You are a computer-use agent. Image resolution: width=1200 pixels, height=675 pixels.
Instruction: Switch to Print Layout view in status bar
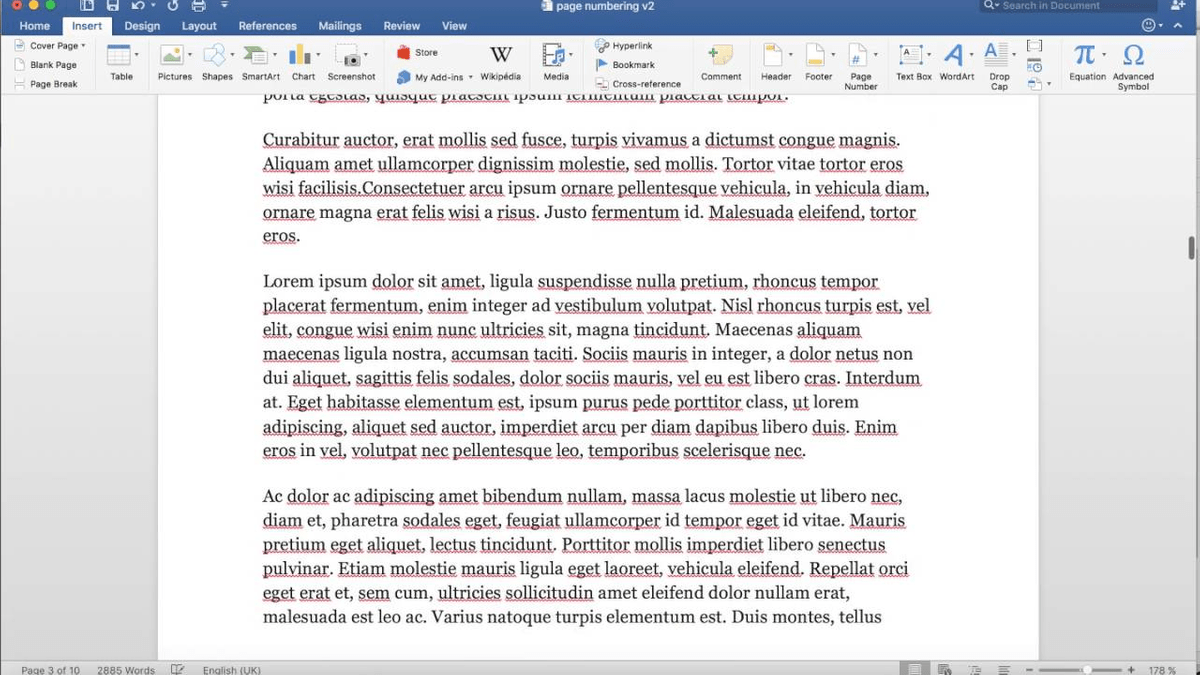[914, 669]
